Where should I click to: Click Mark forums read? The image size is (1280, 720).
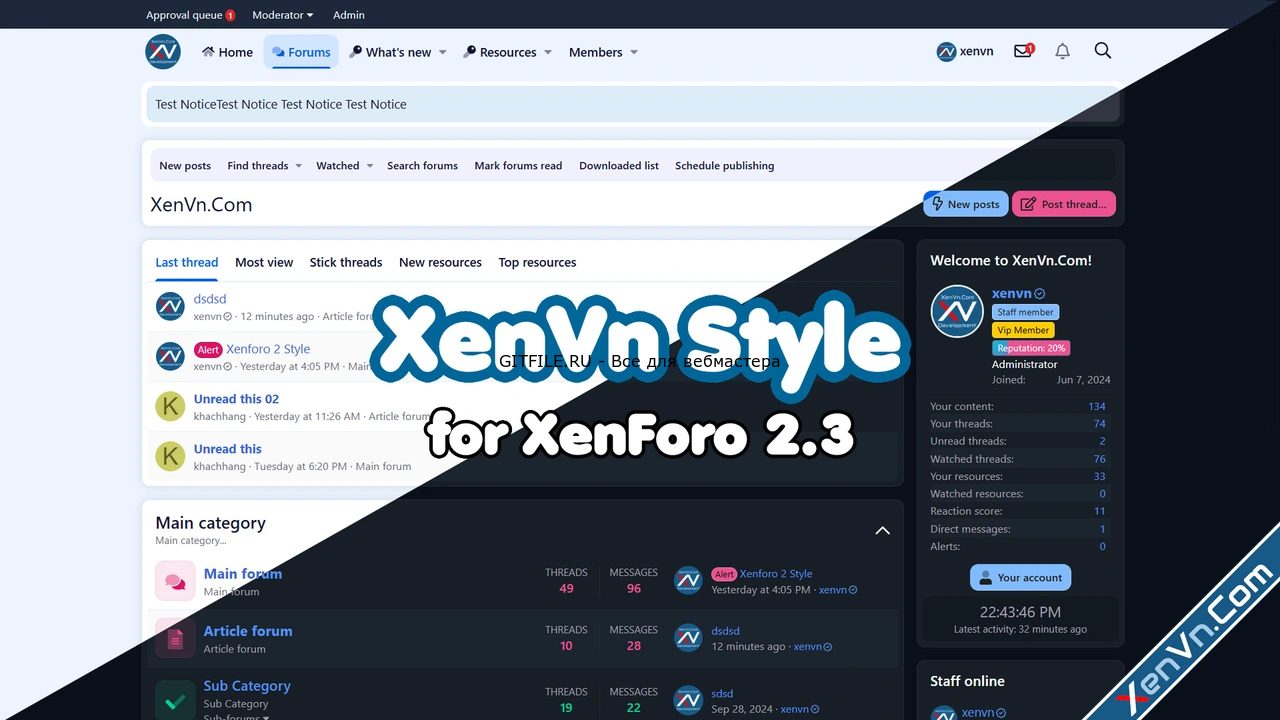pyautogui.click(x=518, y=166)
